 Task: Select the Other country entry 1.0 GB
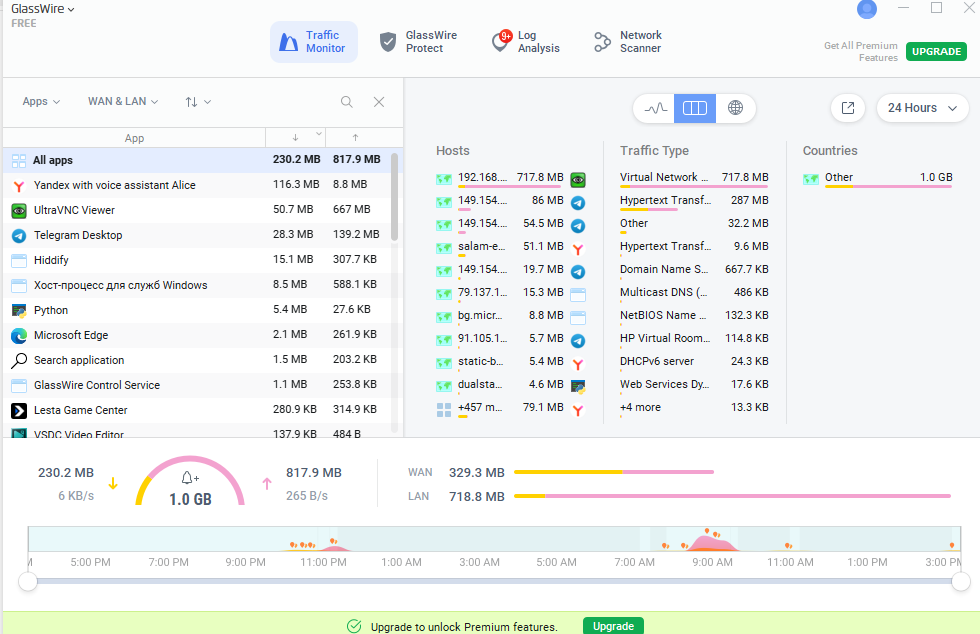click(877, 179)
